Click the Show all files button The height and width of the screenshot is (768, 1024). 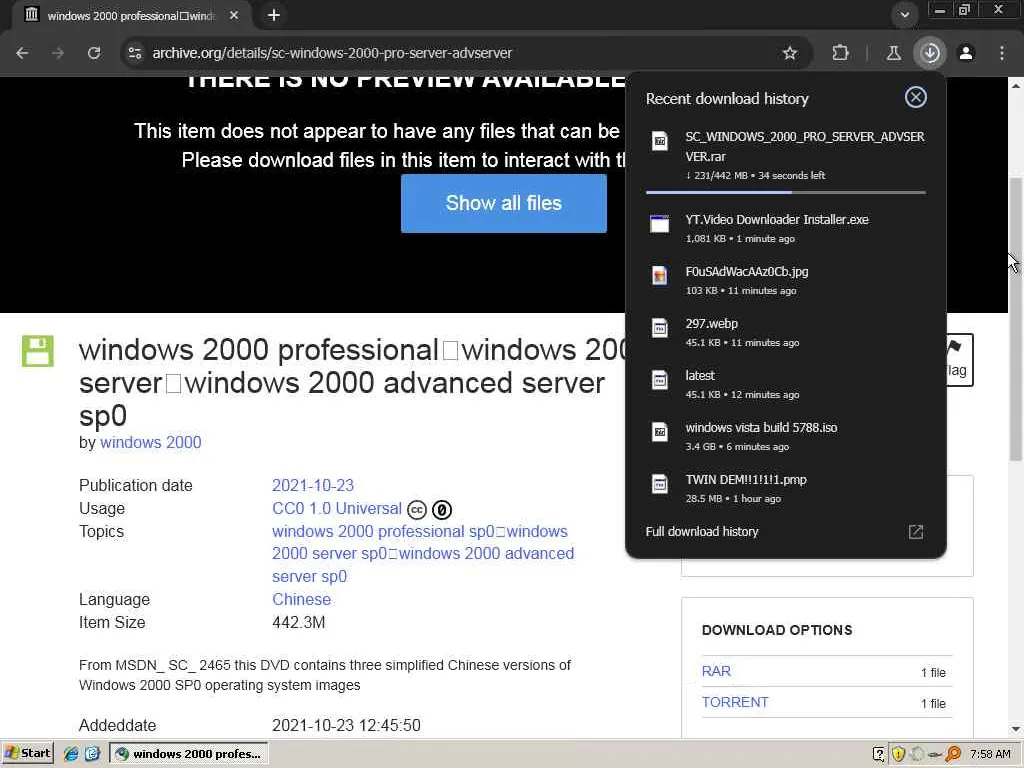[504, 203]
